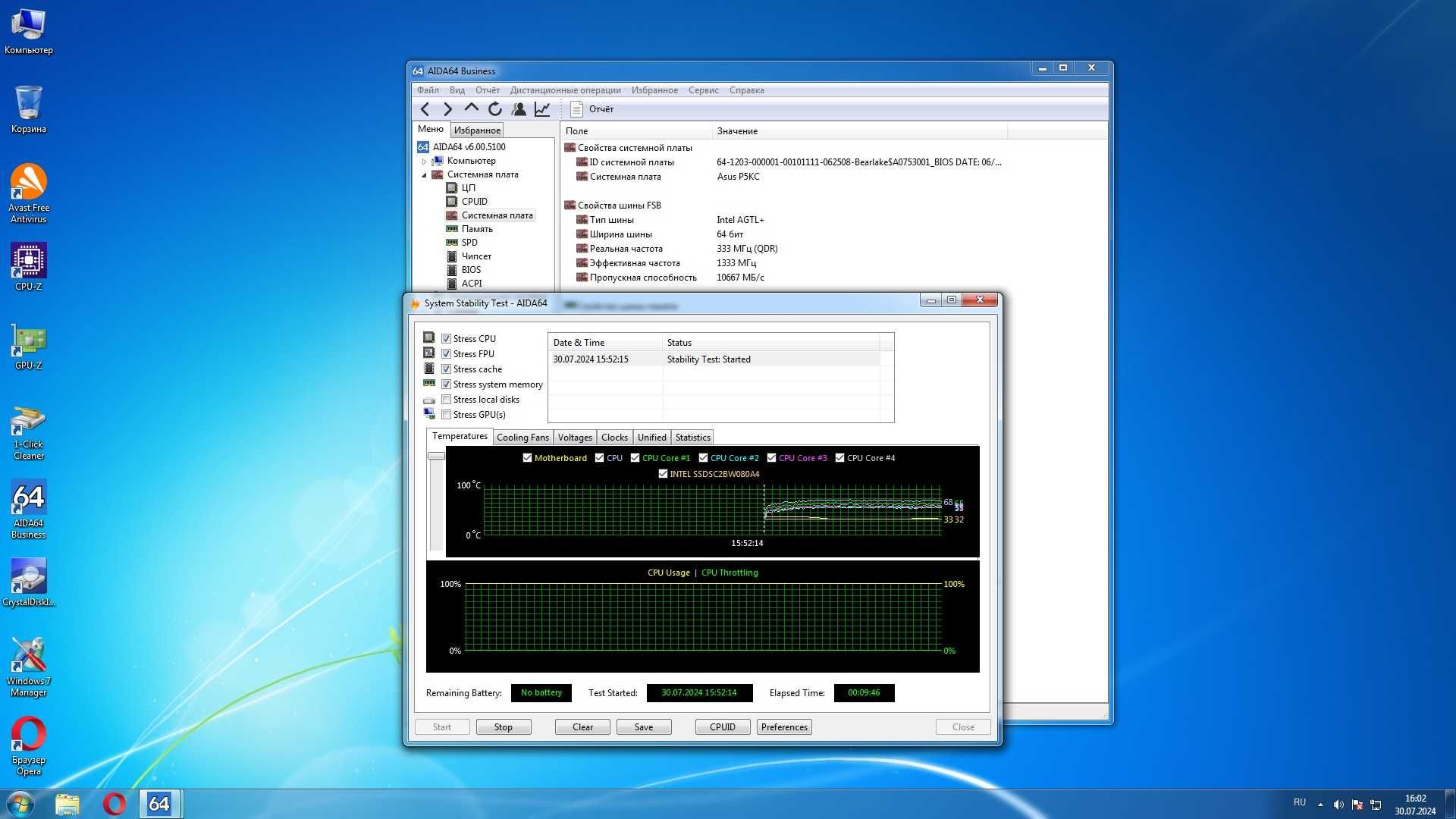Image resolution: width=1456 pixels, height=819 pixels.
Task: Click the temperature graph scale slider
Action: 436,456
